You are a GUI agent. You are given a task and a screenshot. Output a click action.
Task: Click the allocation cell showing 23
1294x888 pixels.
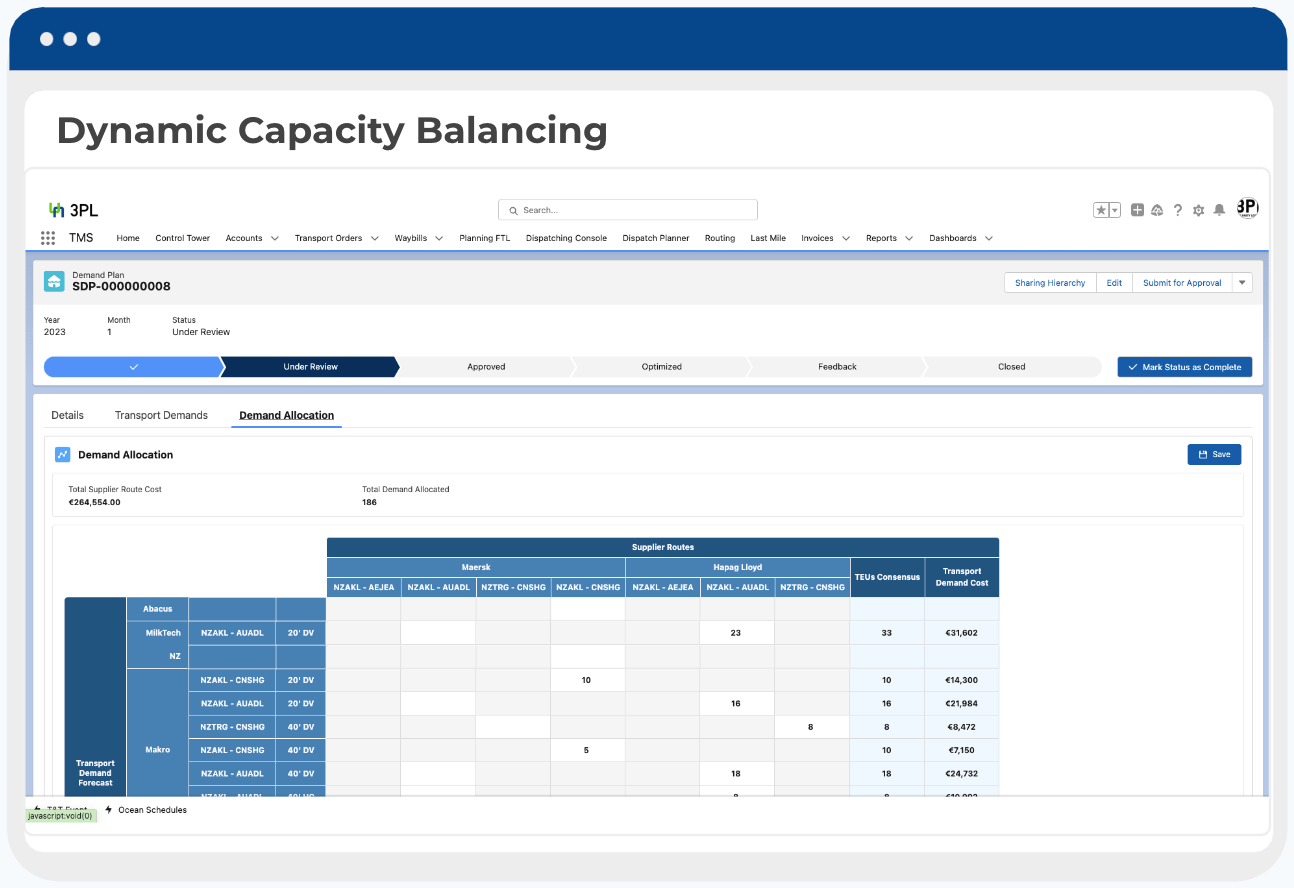click(737, 633)
